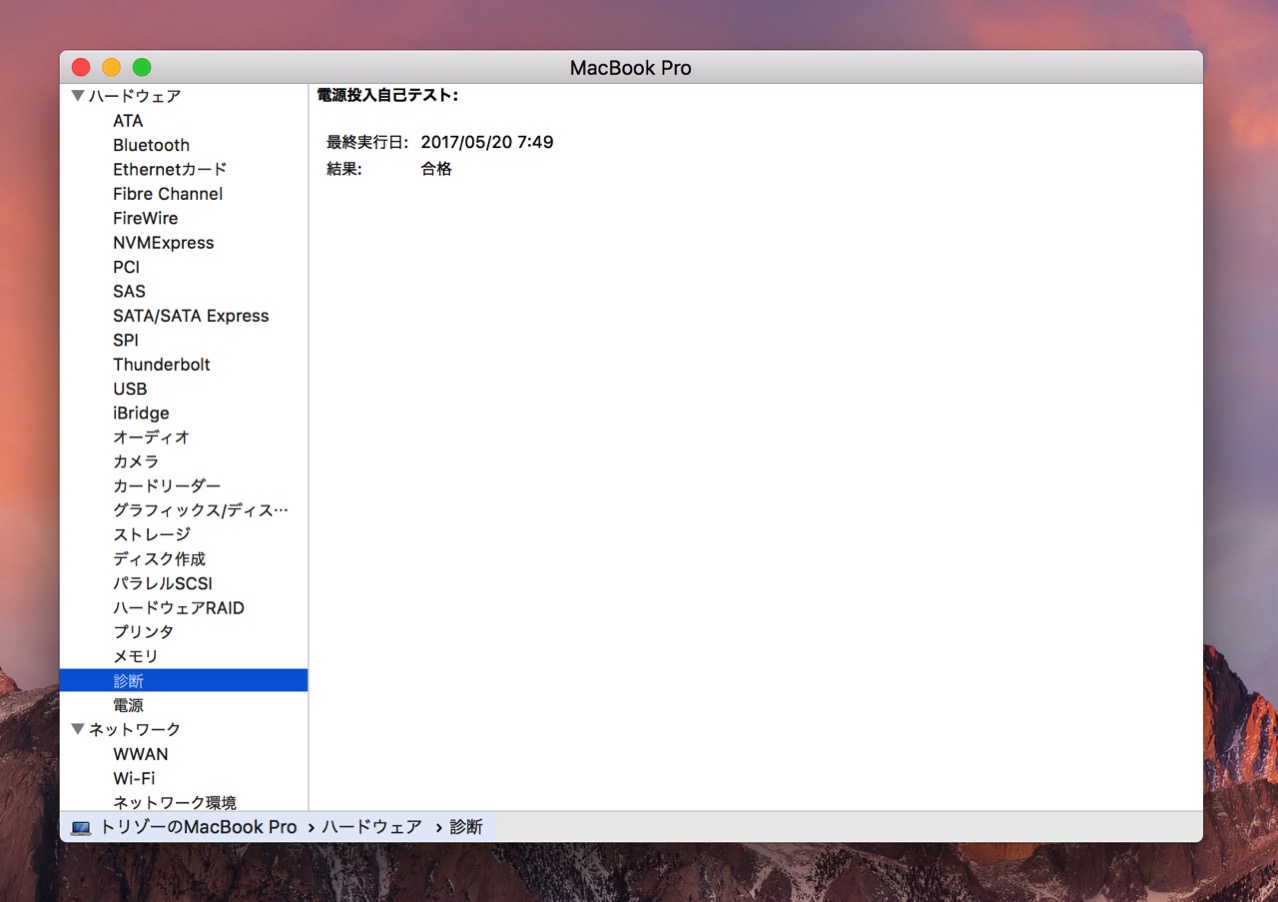The height and width of the screenshot is (902, 1278).
Task: Select SAS in the sidebar
Action: coord(129,291)
